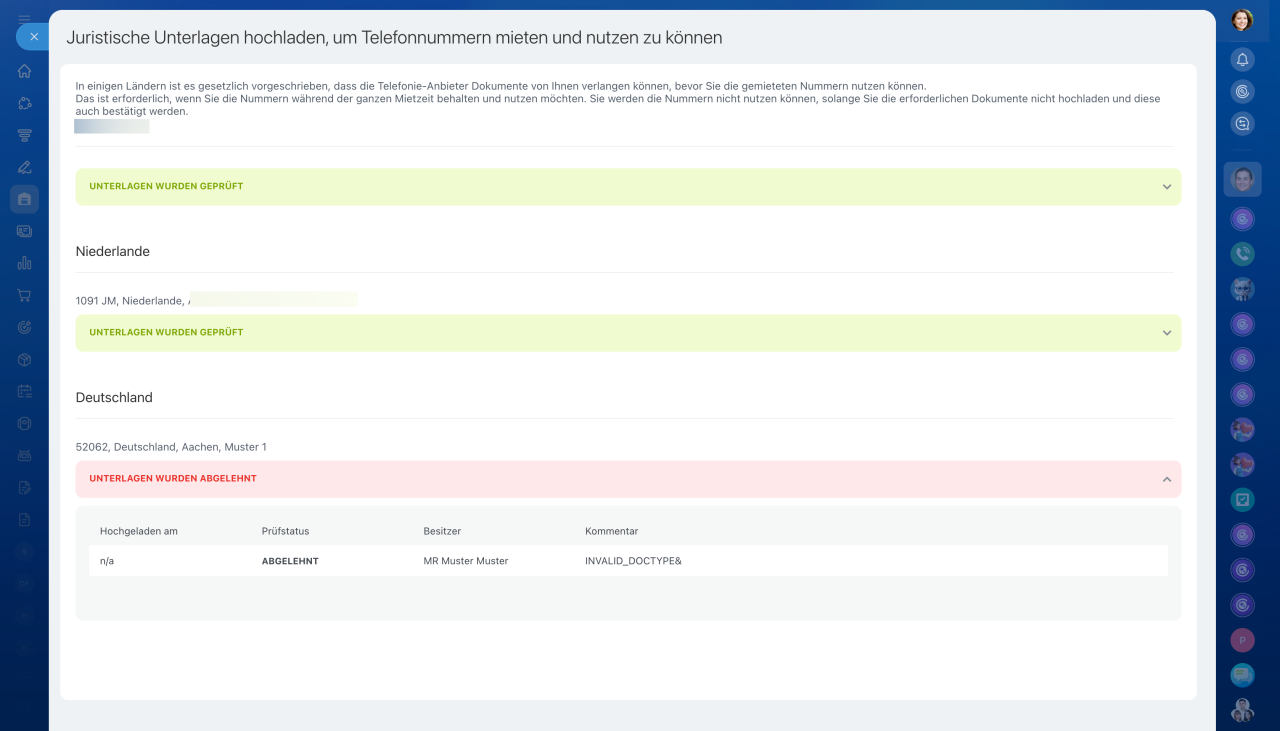This screenshot has width=1280, height=731.
Task: Open the phone call icon in right panel
Action: click(x=1242, y=254)
